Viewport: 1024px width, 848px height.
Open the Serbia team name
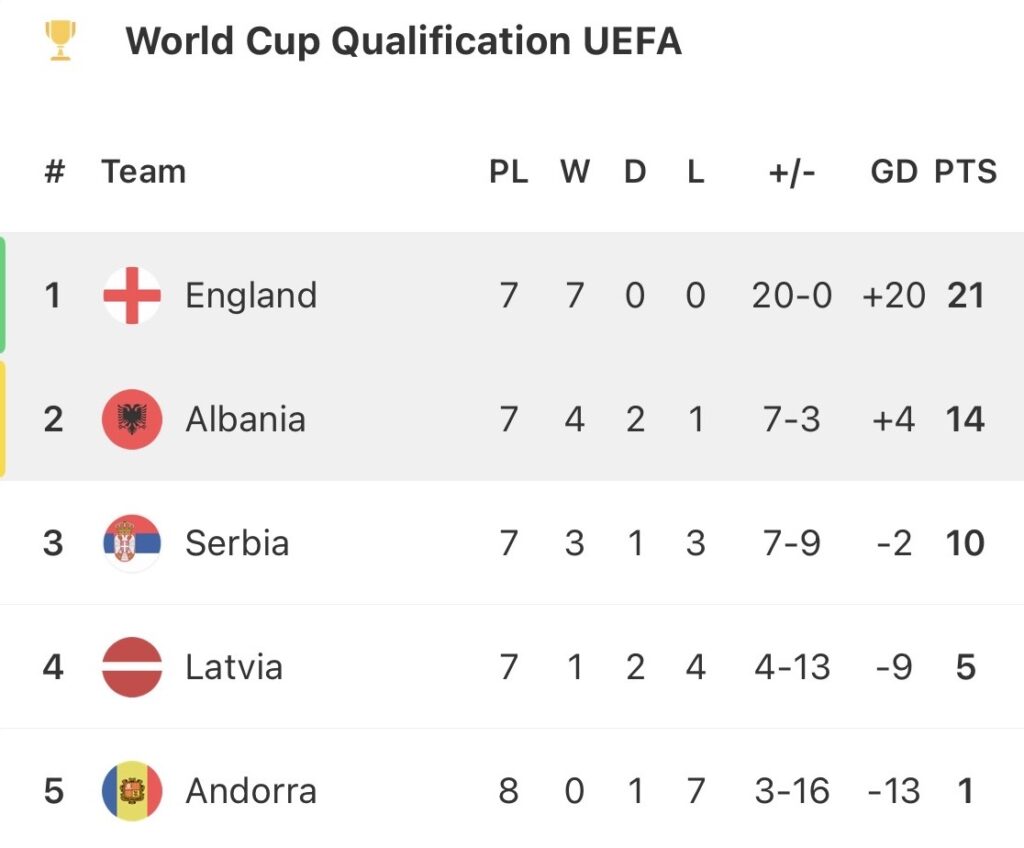click(237, 543)
